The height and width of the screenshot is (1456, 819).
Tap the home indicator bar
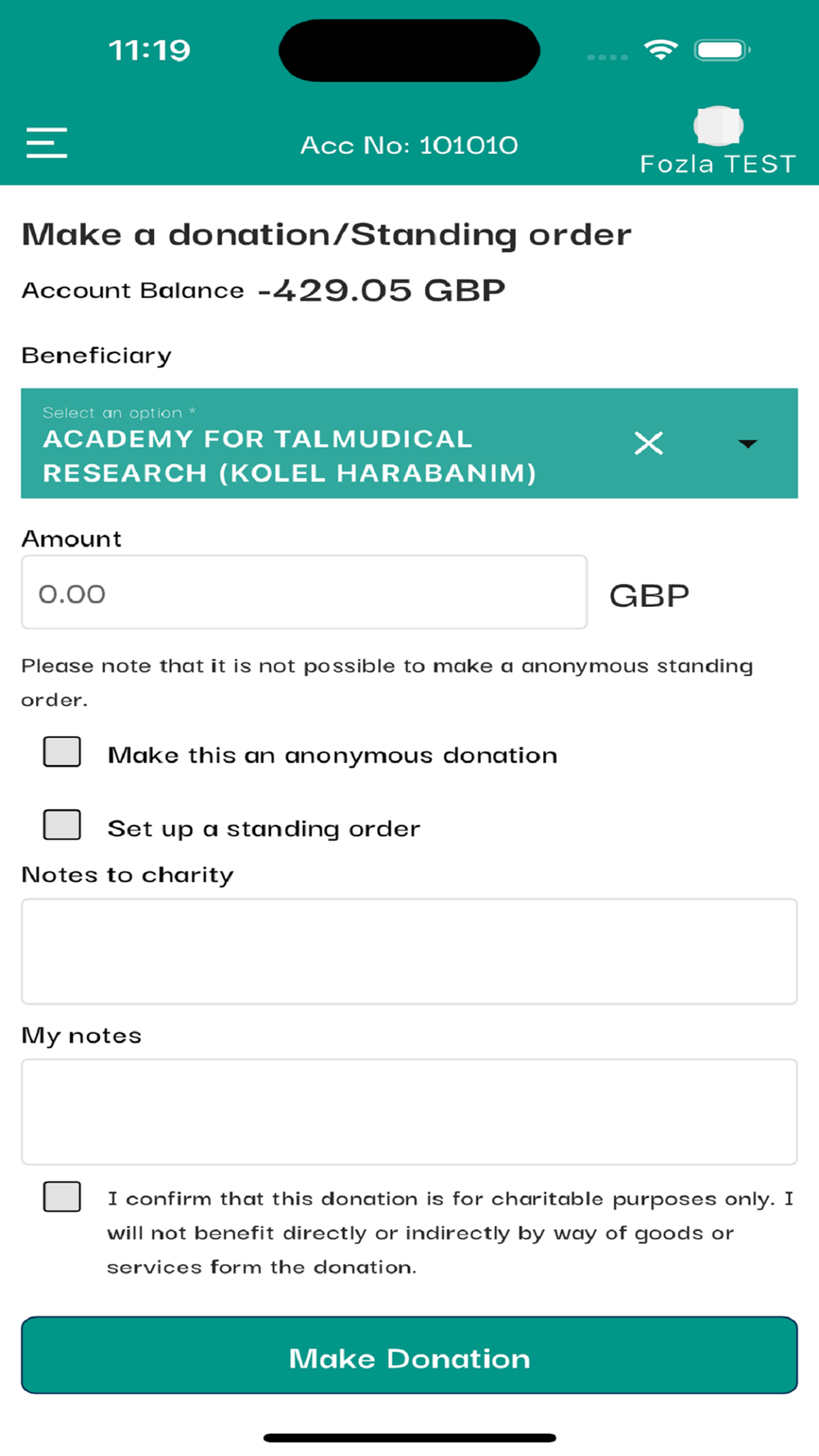tap(409, 1438)
